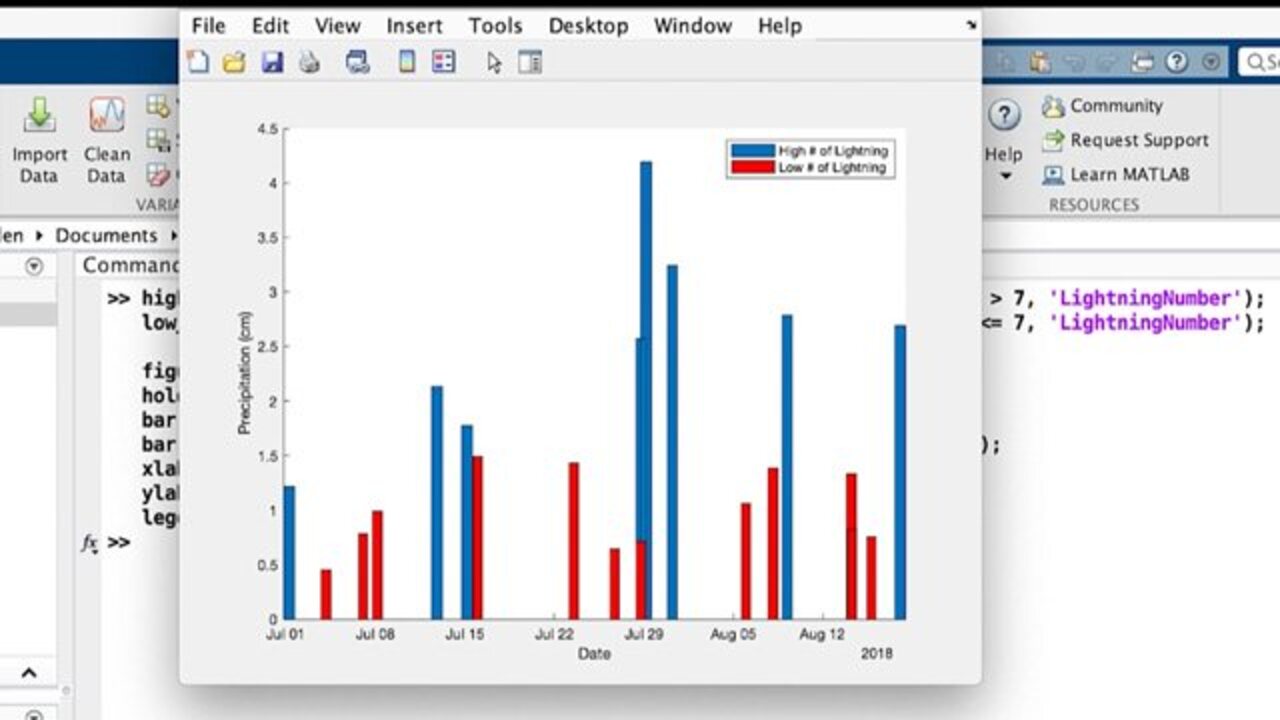Click the Import Data icon
This screenshot has height=720, width=1280.
click(x=39, y=140)
